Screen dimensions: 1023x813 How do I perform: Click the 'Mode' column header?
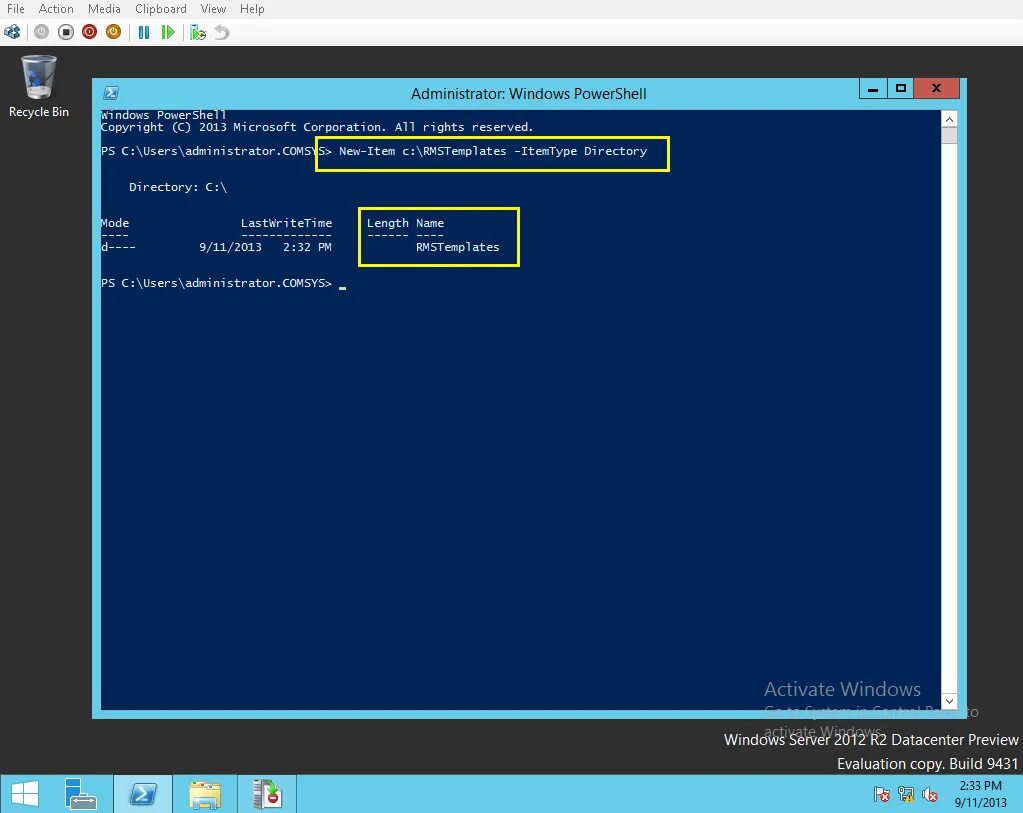115,222
